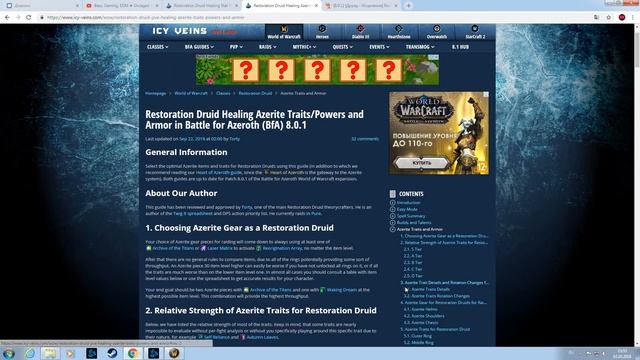Image resolution: width=640 pixels, height=360 pixels.
Task: Click the circle icon beside Spell Summary
Action: pyautogui.click(x=392, y=216)
